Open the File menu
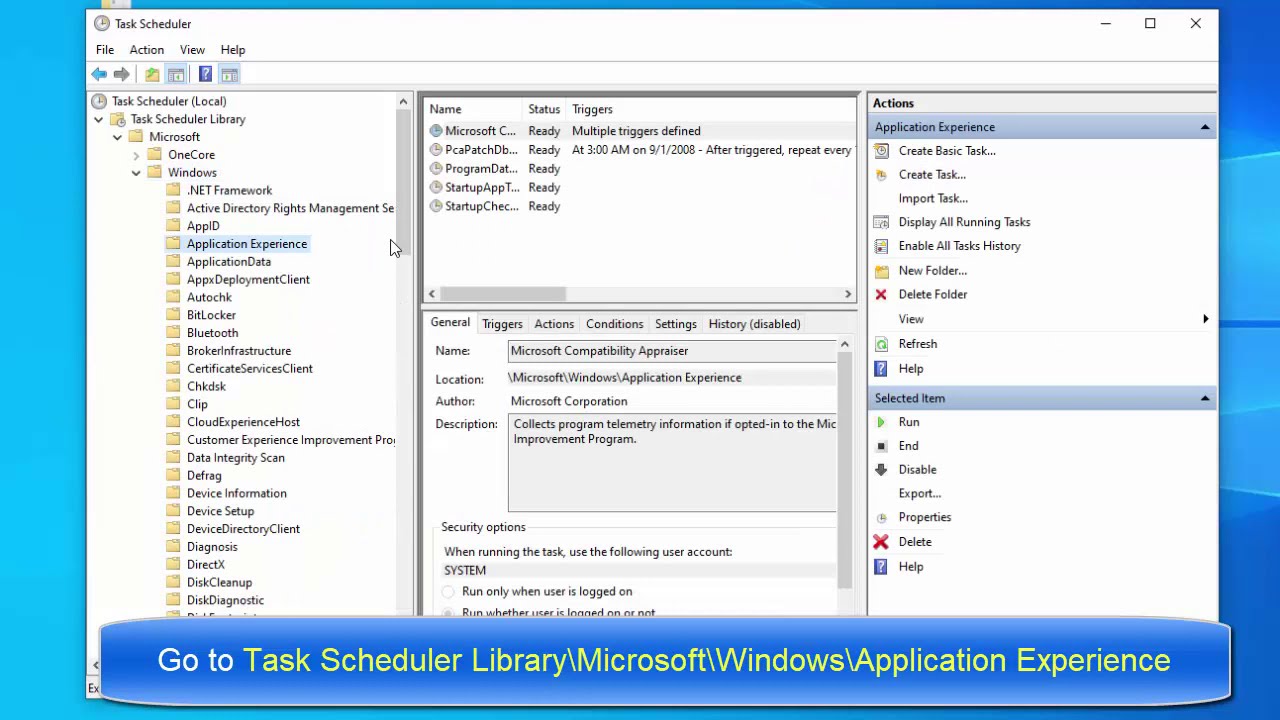 click(x=105, y=50)
